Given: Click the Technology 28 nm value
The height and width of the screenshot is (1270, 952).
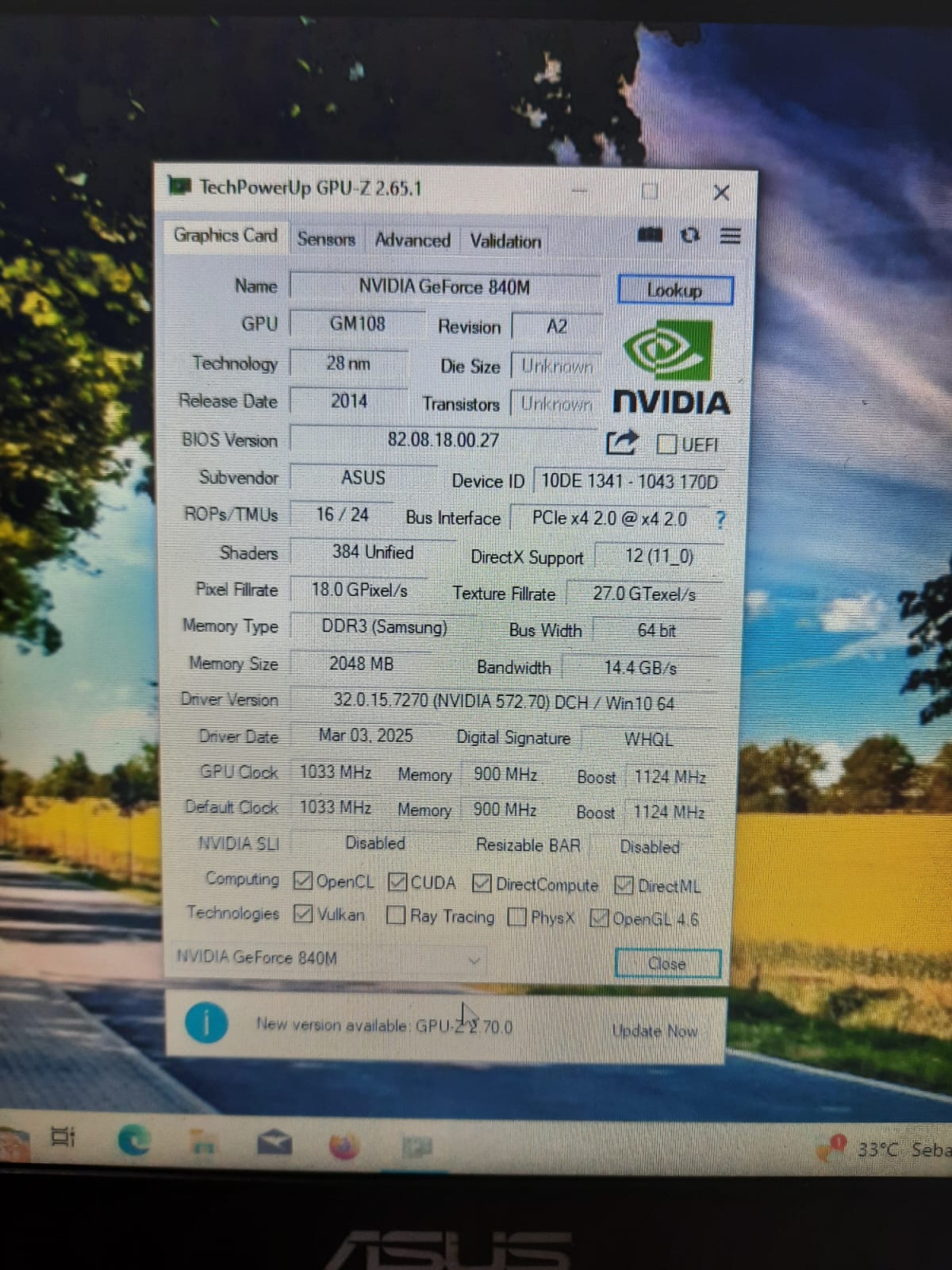Looking at the screenshot, I should [x=348, y=364].
